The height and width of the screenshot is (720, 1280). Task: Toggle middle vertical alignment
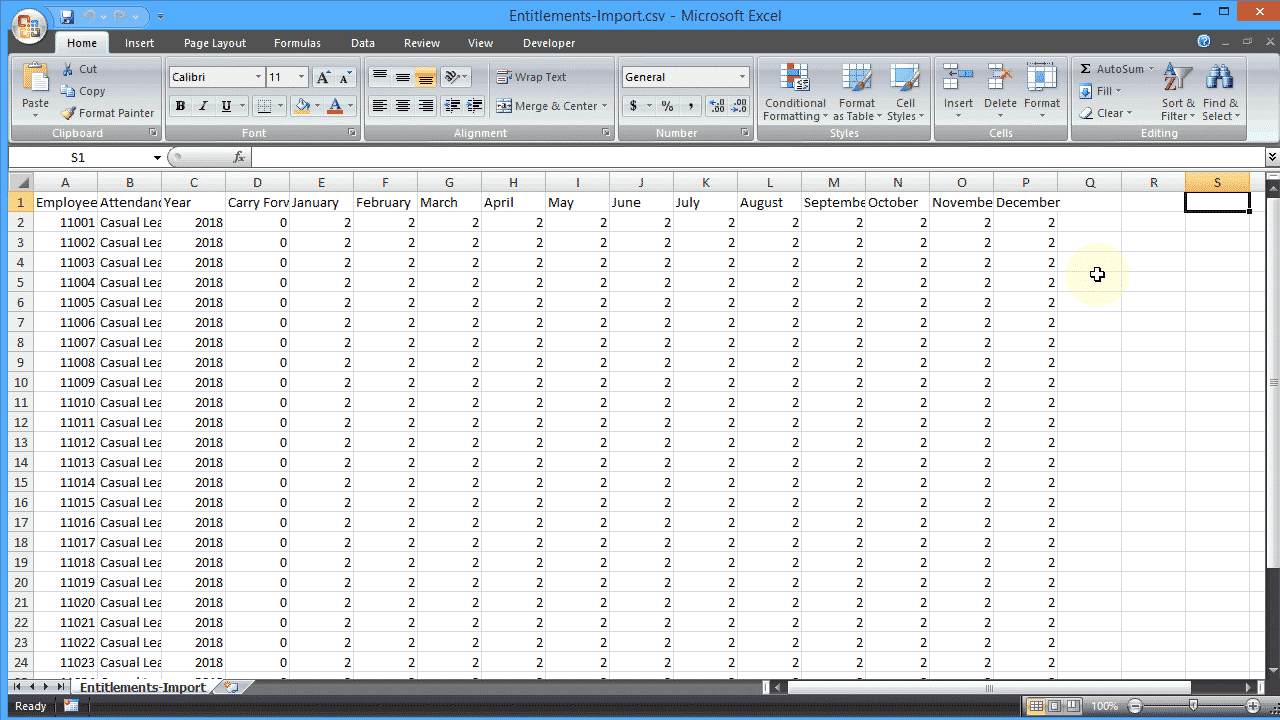click(402, 77)
